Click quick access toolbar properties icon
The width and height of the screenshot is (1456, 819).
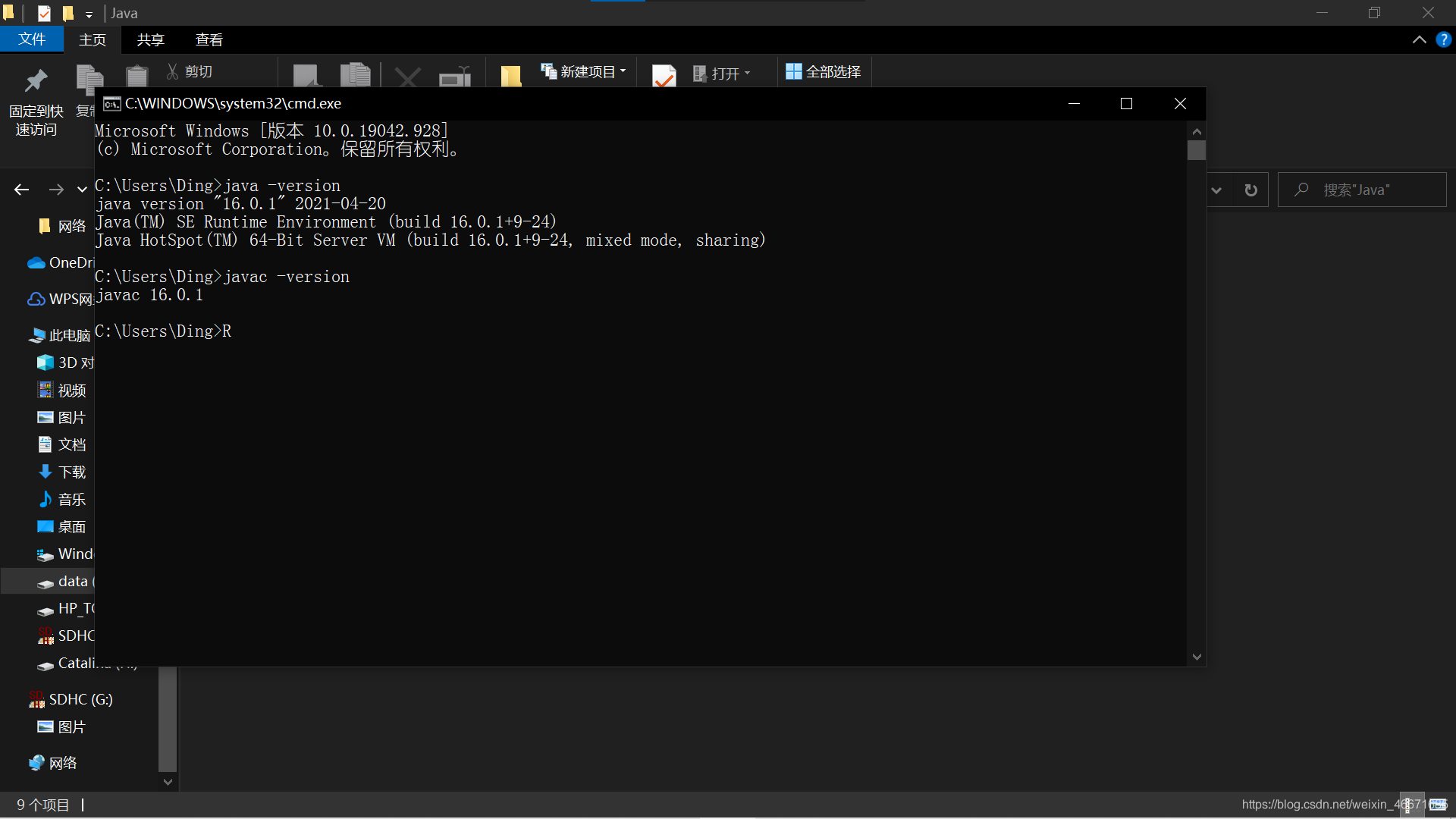[x=44, y=13]
